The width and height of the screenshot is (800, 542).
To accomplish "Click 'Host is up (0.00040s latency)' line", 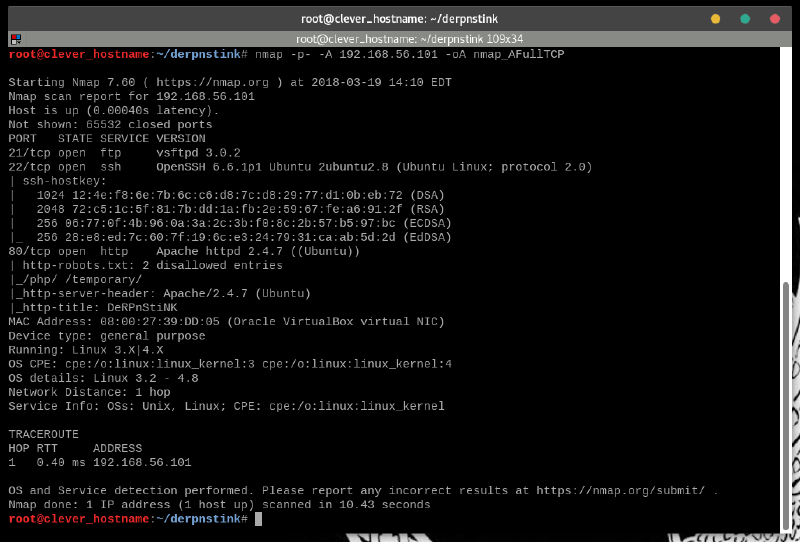I will (x=114, y=110).
